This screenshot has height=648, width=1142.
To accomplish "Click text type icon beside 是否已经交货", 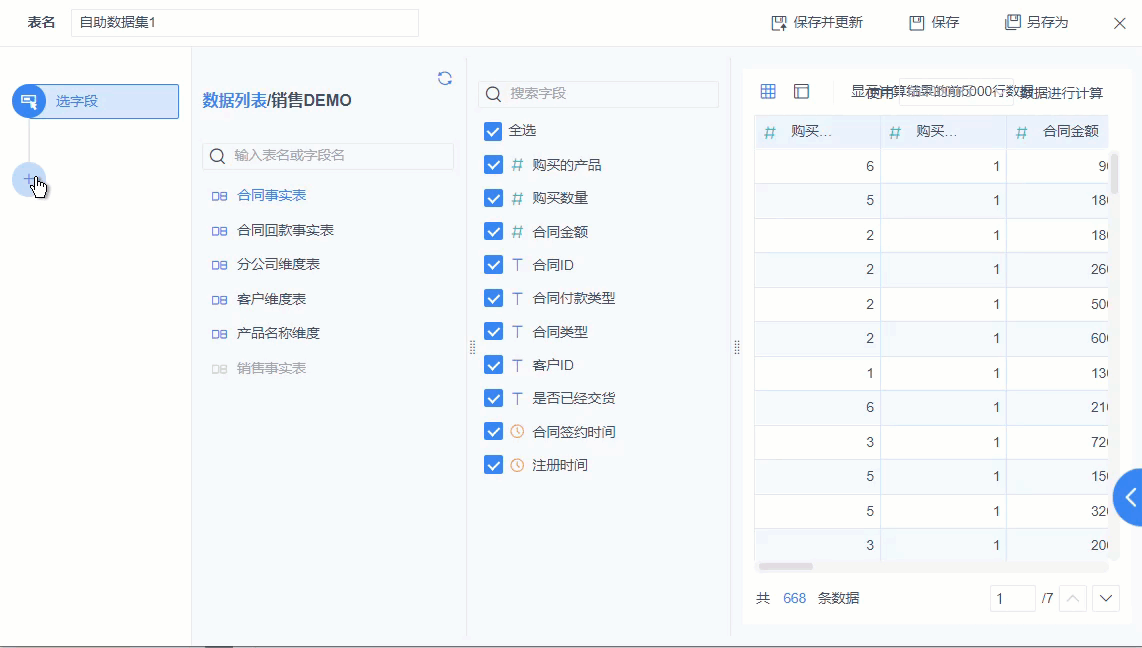I will (517, 398).
